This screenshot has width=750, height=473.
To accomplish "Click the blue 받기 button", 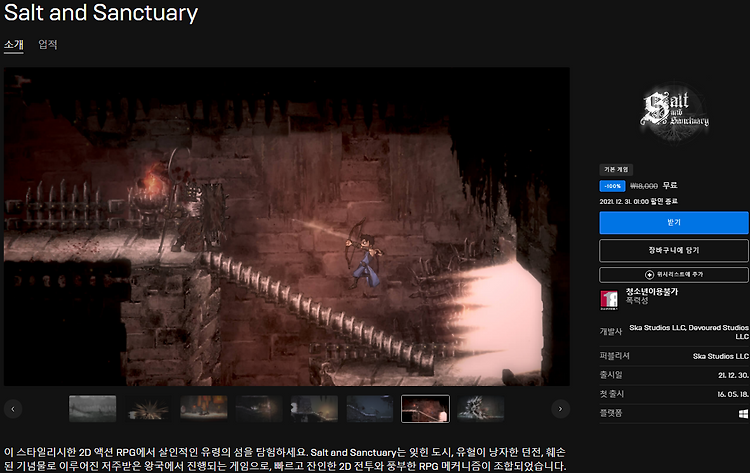I will (x=673, y=223).
